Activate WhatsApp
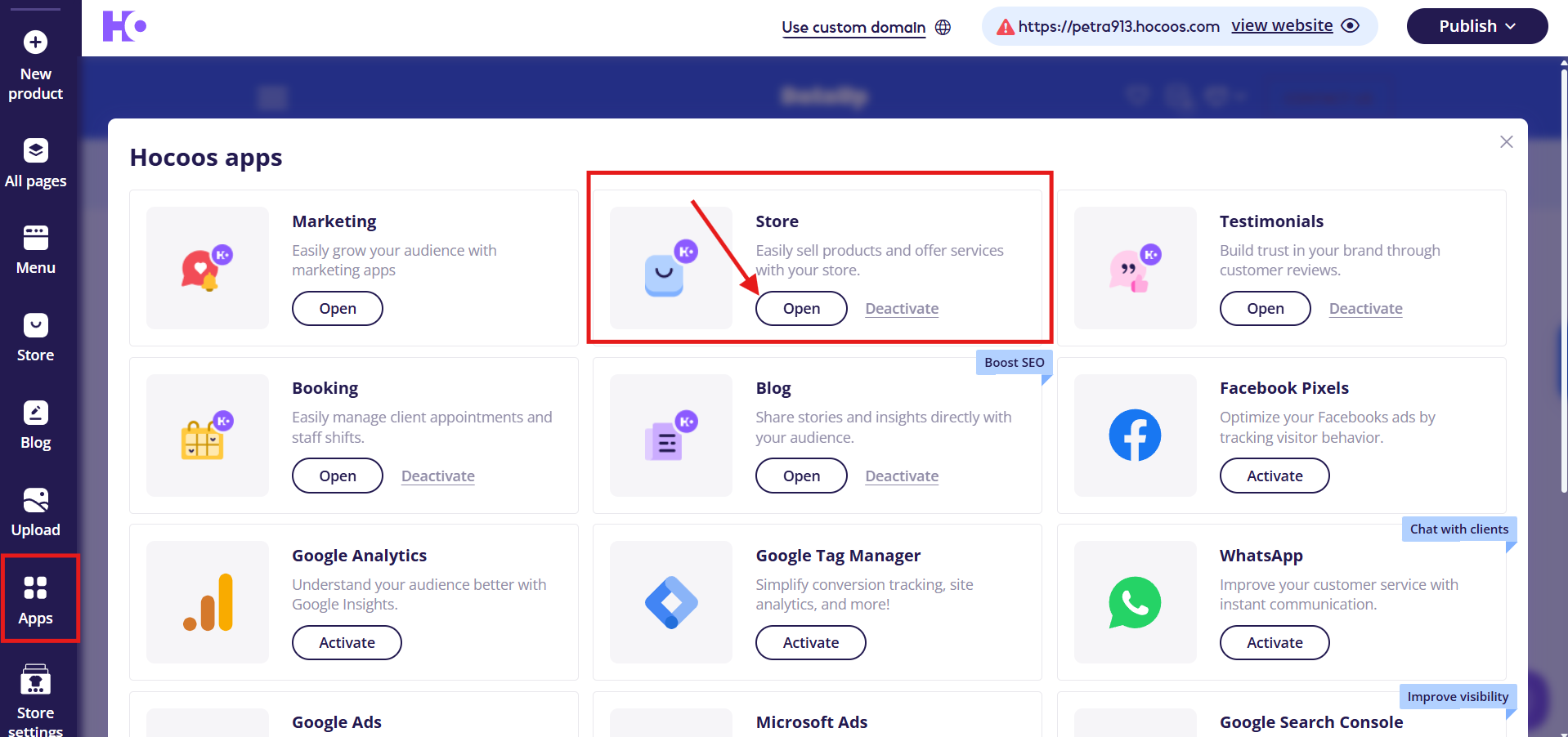Screen dimensions: 1568x737 (1275, 643)
